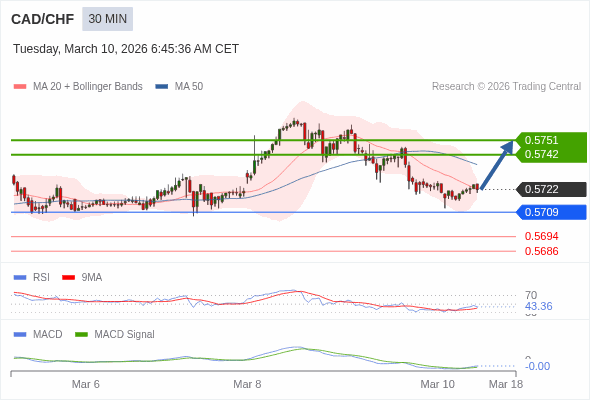
Task: Click the 'Mar 10' date axis label
Action: [x=438, y=384]
